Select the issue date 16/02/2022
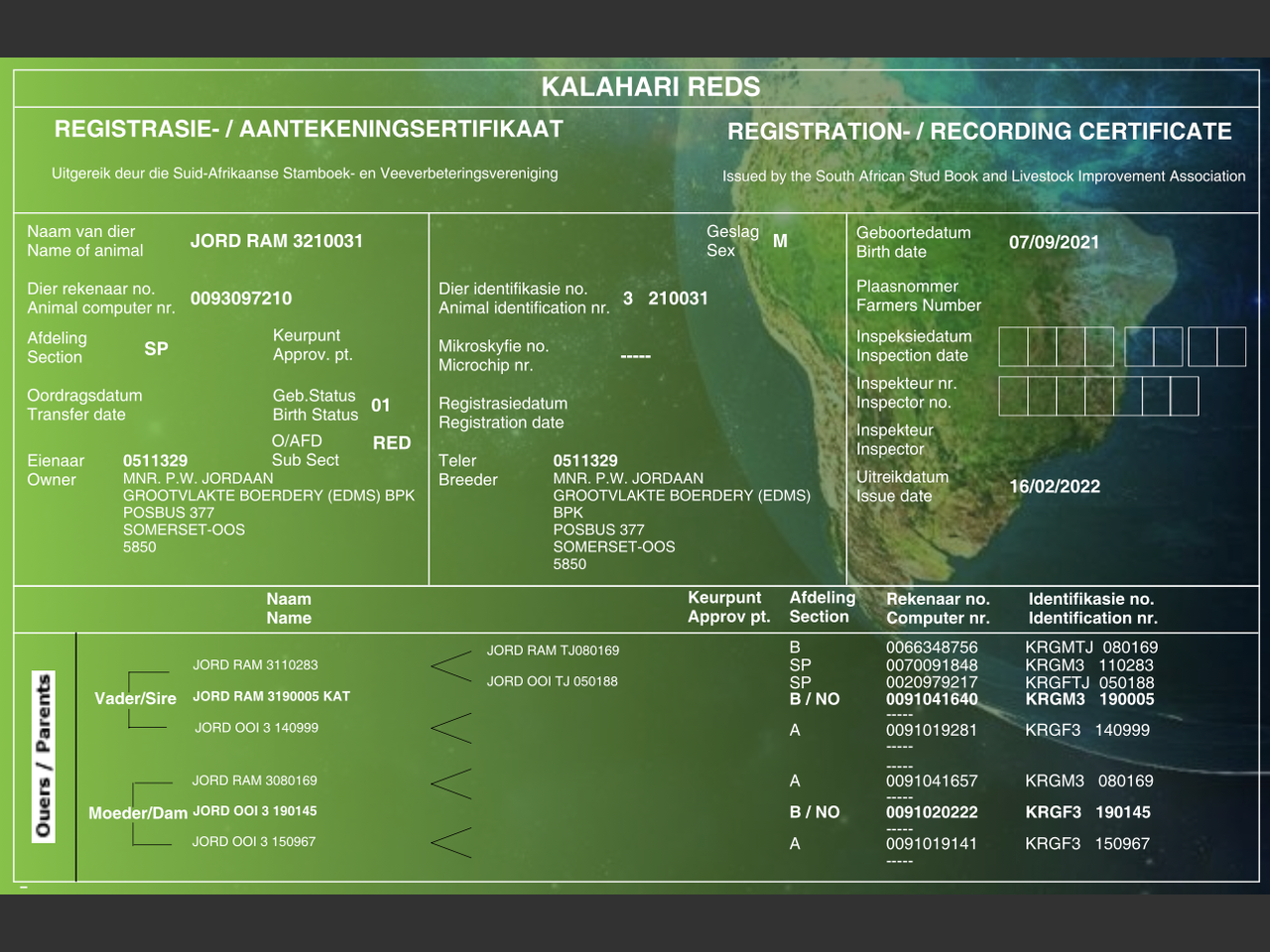 (1055, 487)
